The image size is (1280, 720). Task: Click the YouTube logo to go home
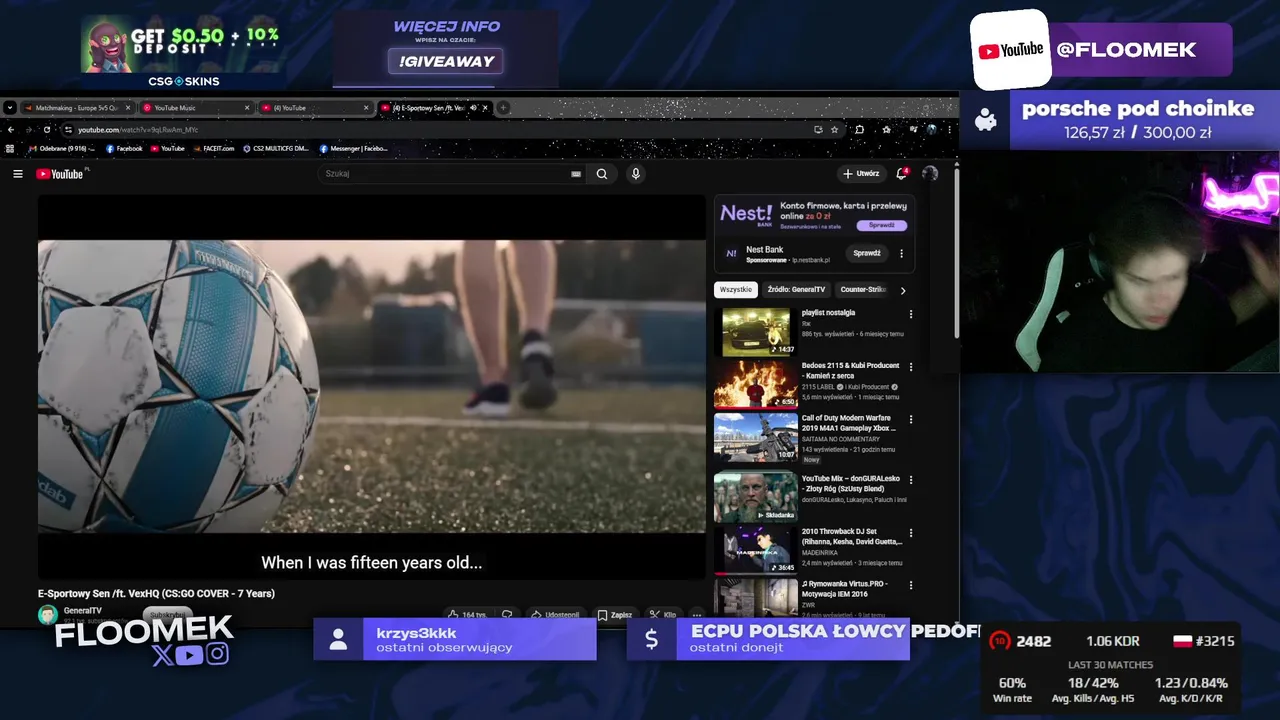click(x=60, y=174)
